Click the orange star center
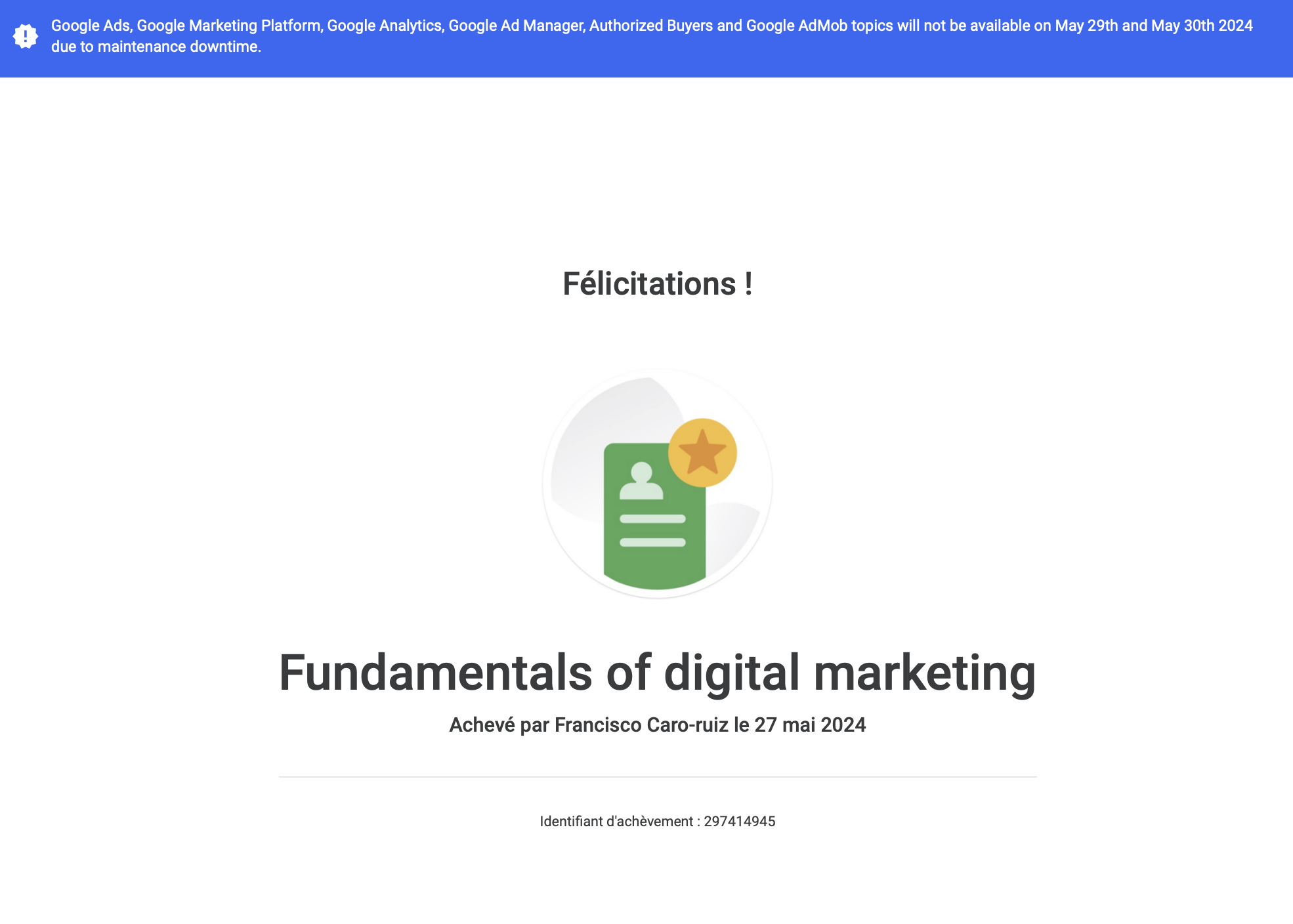Screen dimensions: 1293x924 click(x=702, y=453)
